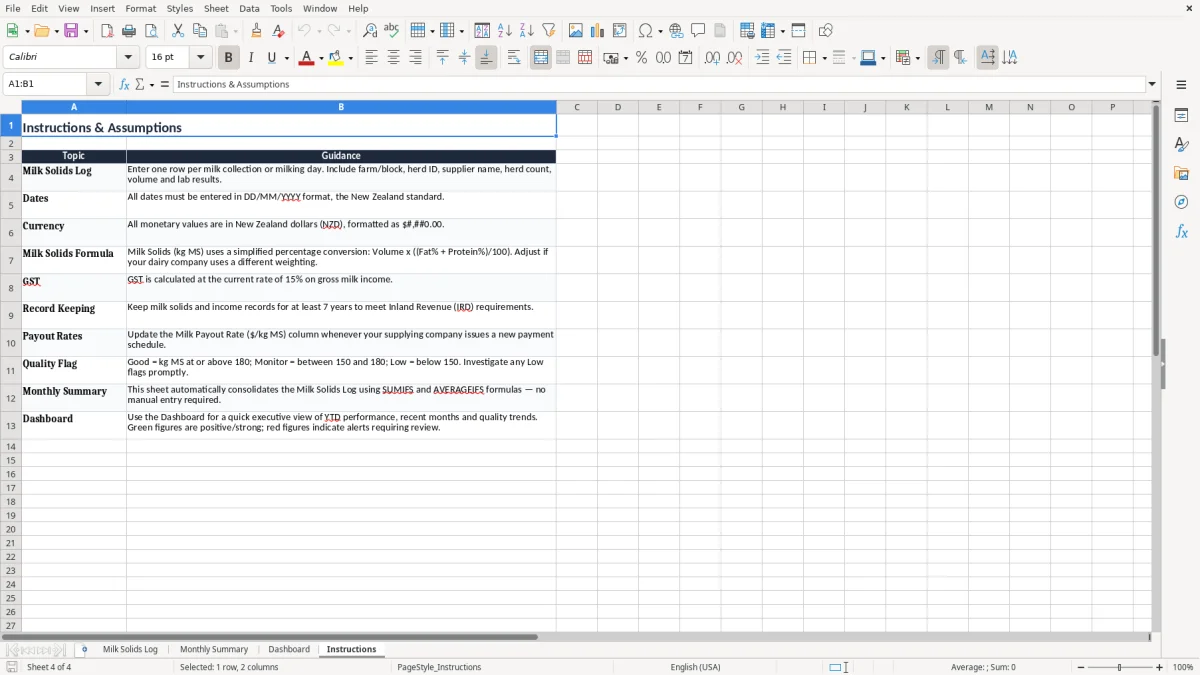The height and width of the screenshot is (675, 1200).
Task: Click the Formula equals button
Action: point(165,85)
